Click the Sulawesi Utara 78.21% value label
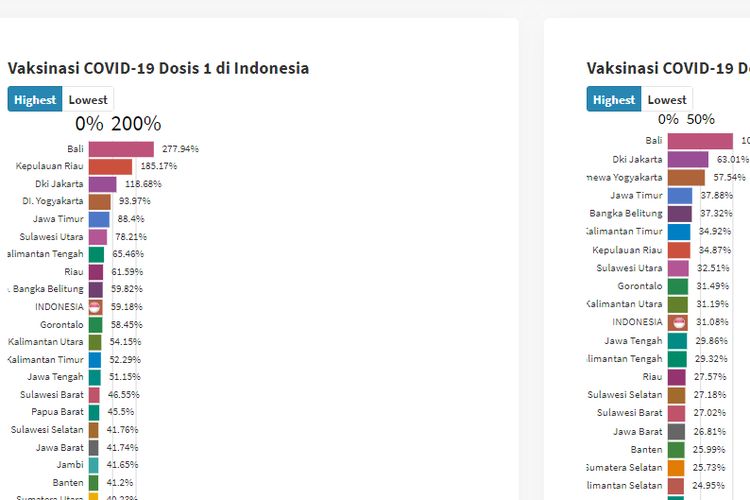Screen dimensions: 750x500 click(x=129, y=237)
